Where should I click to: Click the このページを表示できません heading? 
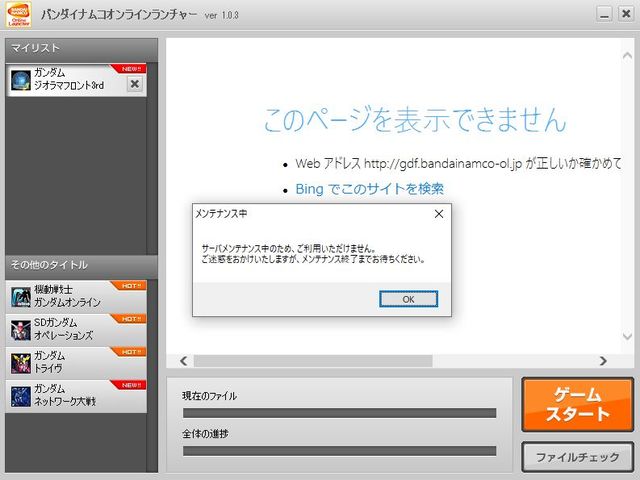tap(415, 120)
